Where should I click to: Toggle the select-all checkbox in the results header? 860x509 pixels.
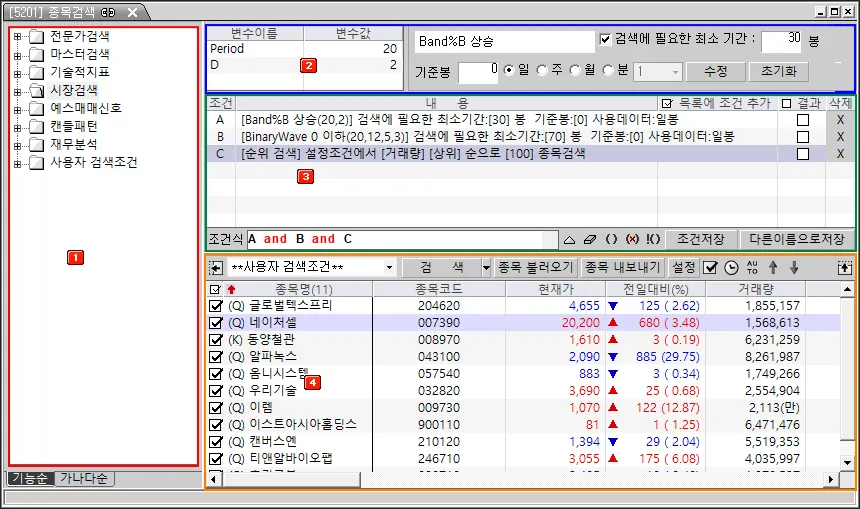pos(214,289)
